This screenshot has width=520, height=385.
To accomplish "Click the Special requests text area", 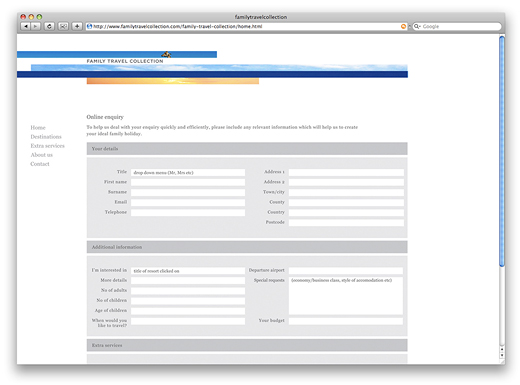I will point(346,296).
